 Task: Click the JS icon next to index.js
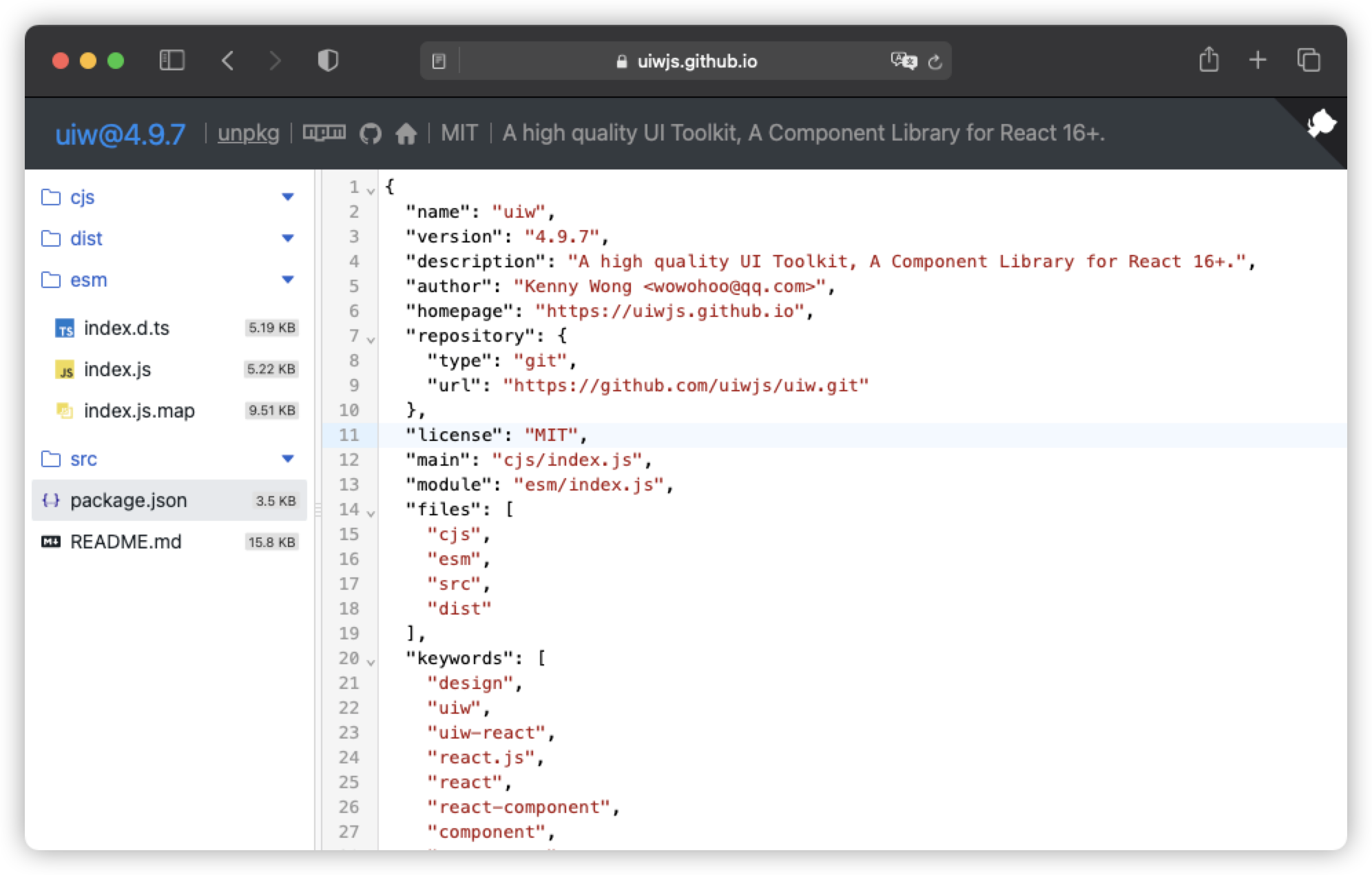64,370
